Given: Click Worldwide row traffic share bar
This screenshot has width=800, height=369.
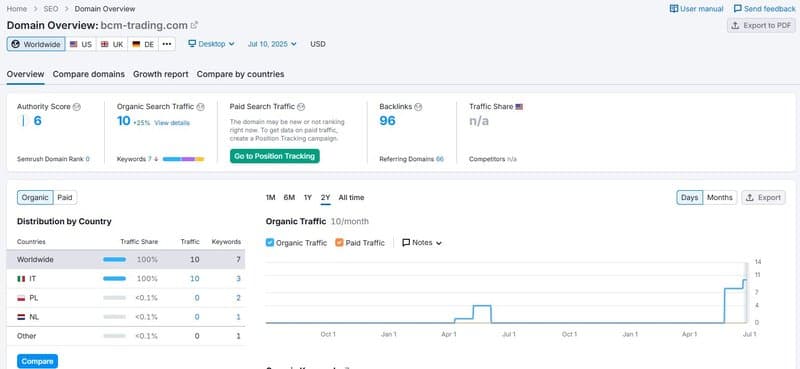Looking at the screenshot, I should pyautogui.click(x=114, y=260).
